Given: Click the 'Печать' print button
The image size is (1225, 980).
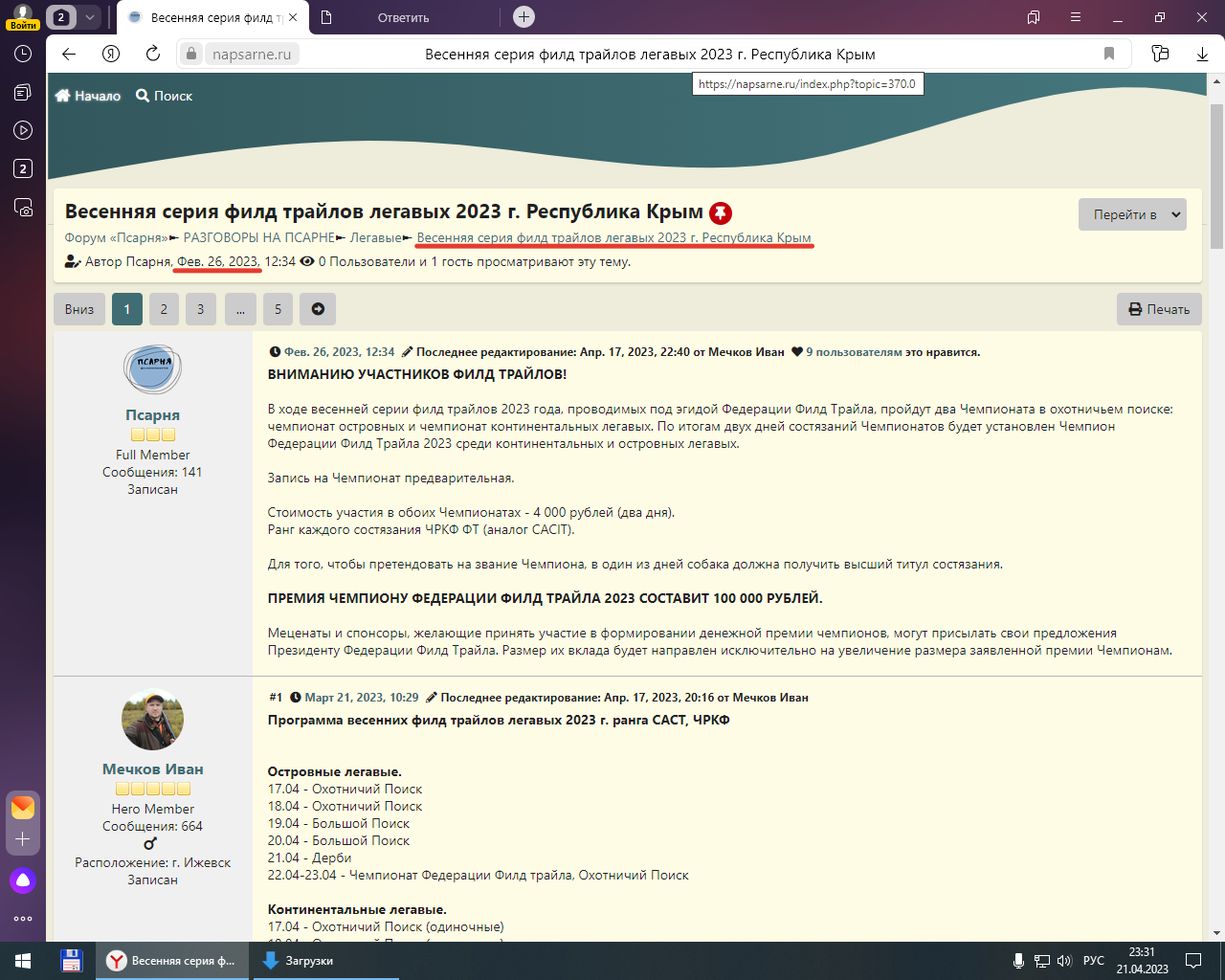Looking at the screenshot, I should pos(1158,309).
